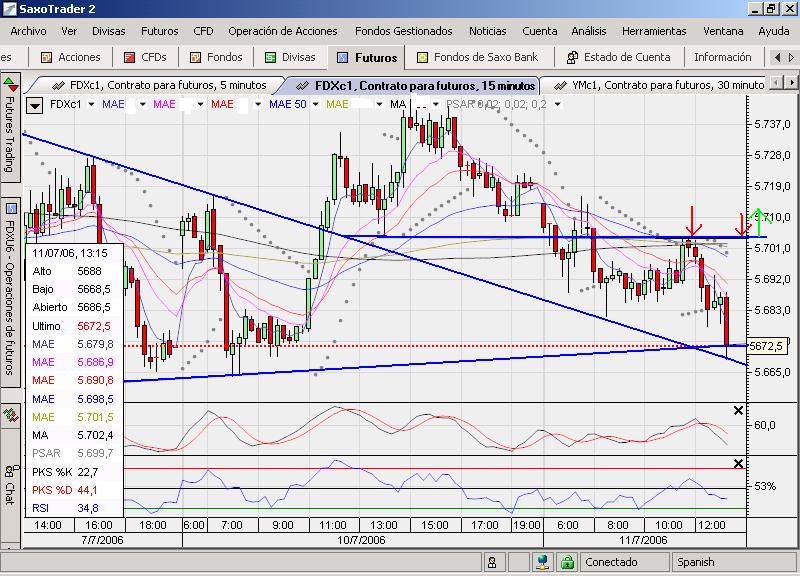Click the Fondos tab icon
Screen dimensions: 800x576
195,58
